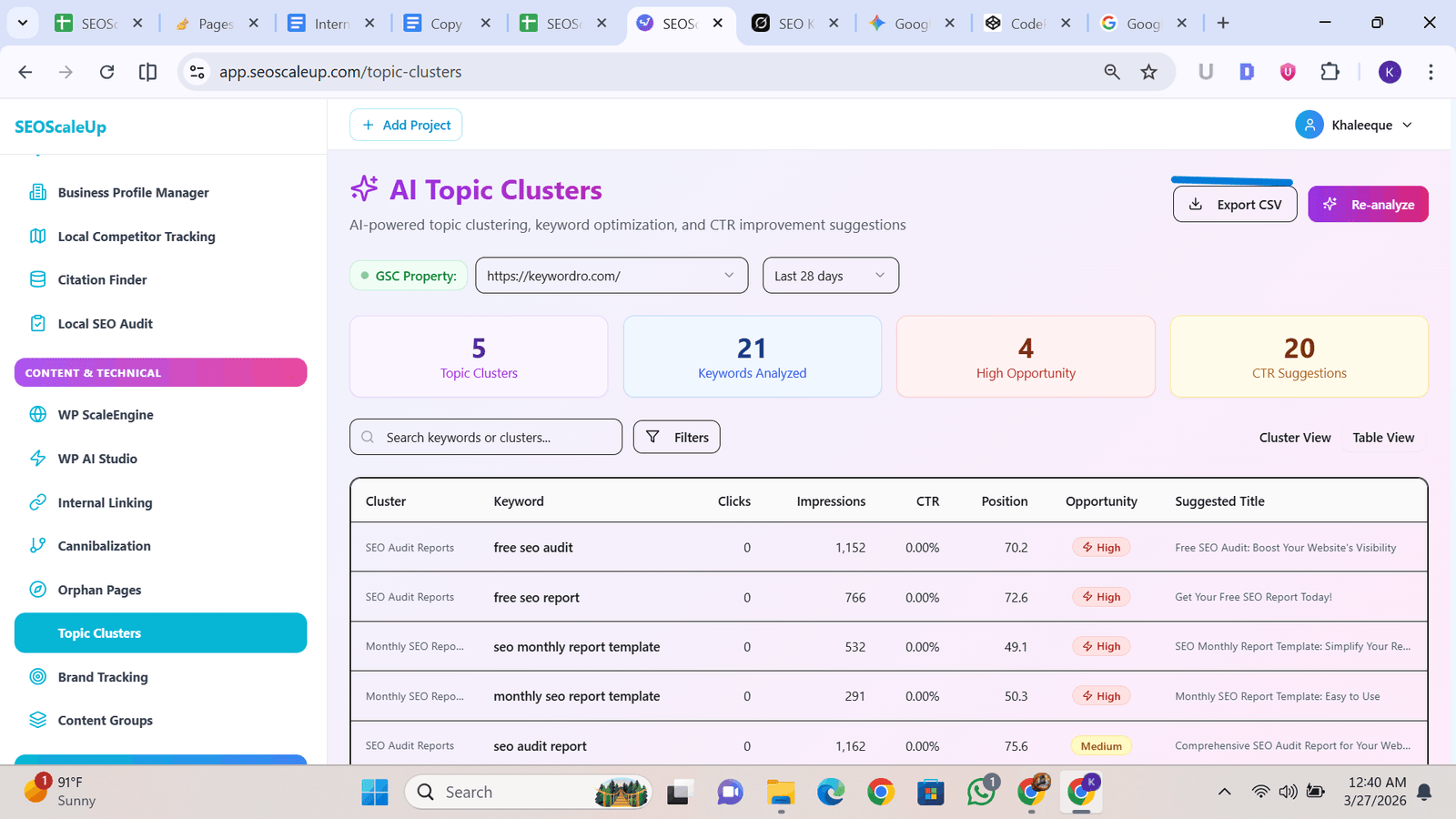This screenshot has width=1456, height=819.
Task: Click the Filters funnel icon
Action: 652,437
